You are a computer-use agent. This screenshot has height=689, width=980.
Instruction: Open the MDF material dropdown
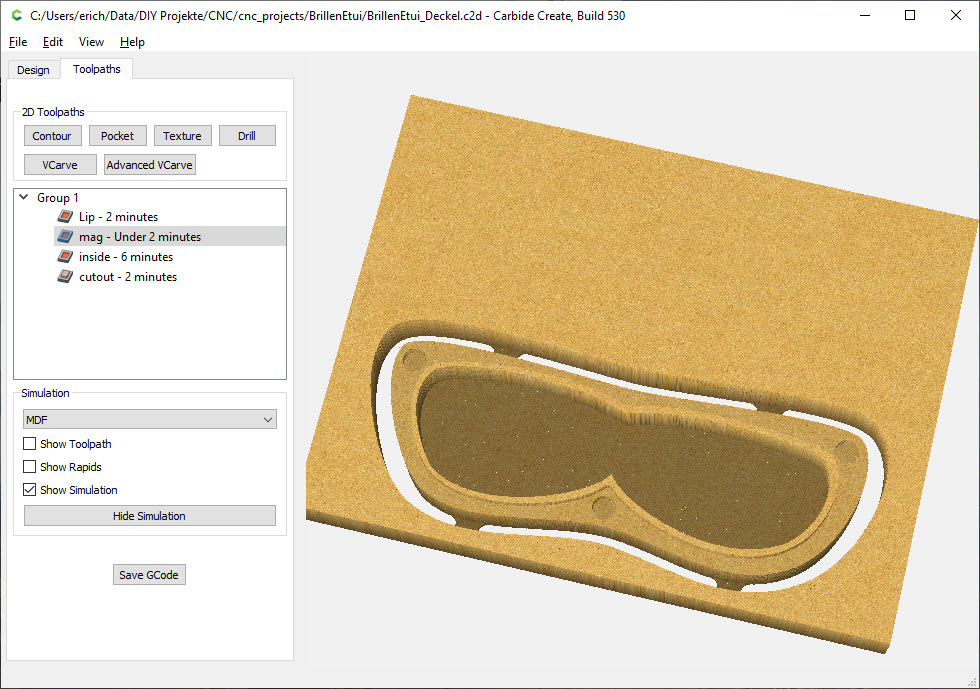pyautogui.click(x=149, y=420)
